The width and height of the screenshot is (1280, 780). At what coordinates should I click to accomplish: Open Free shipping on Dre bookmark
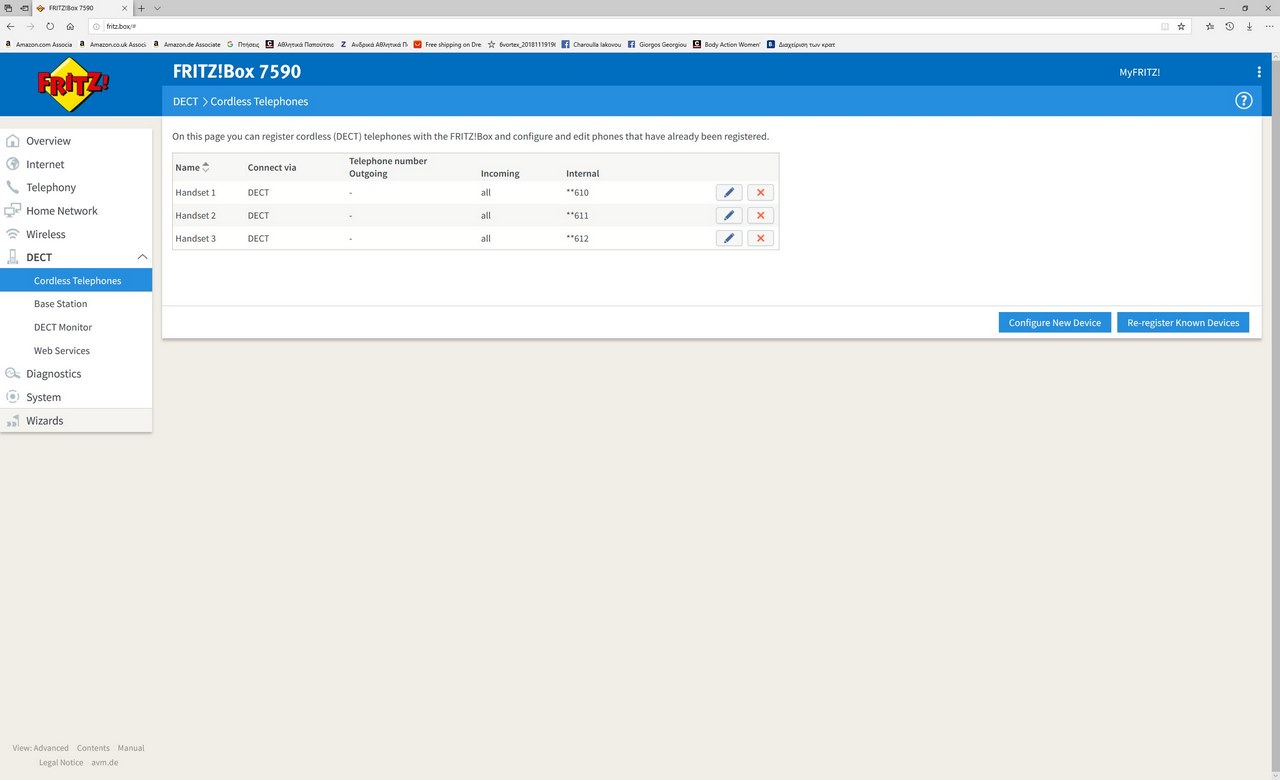[448, 44]
